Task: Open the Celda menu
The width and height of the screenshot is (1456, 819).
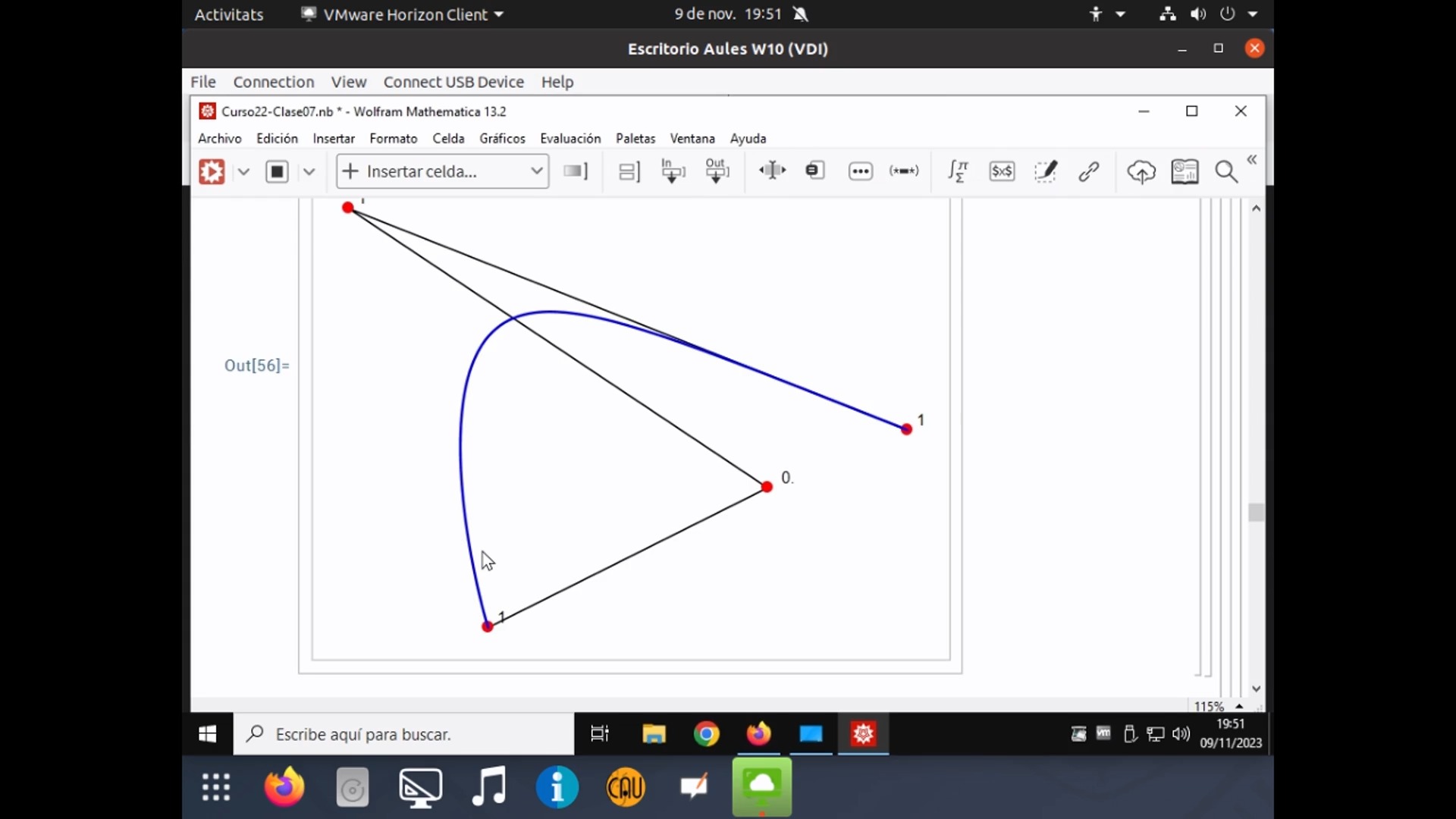Action: click(x=448, y=138)
